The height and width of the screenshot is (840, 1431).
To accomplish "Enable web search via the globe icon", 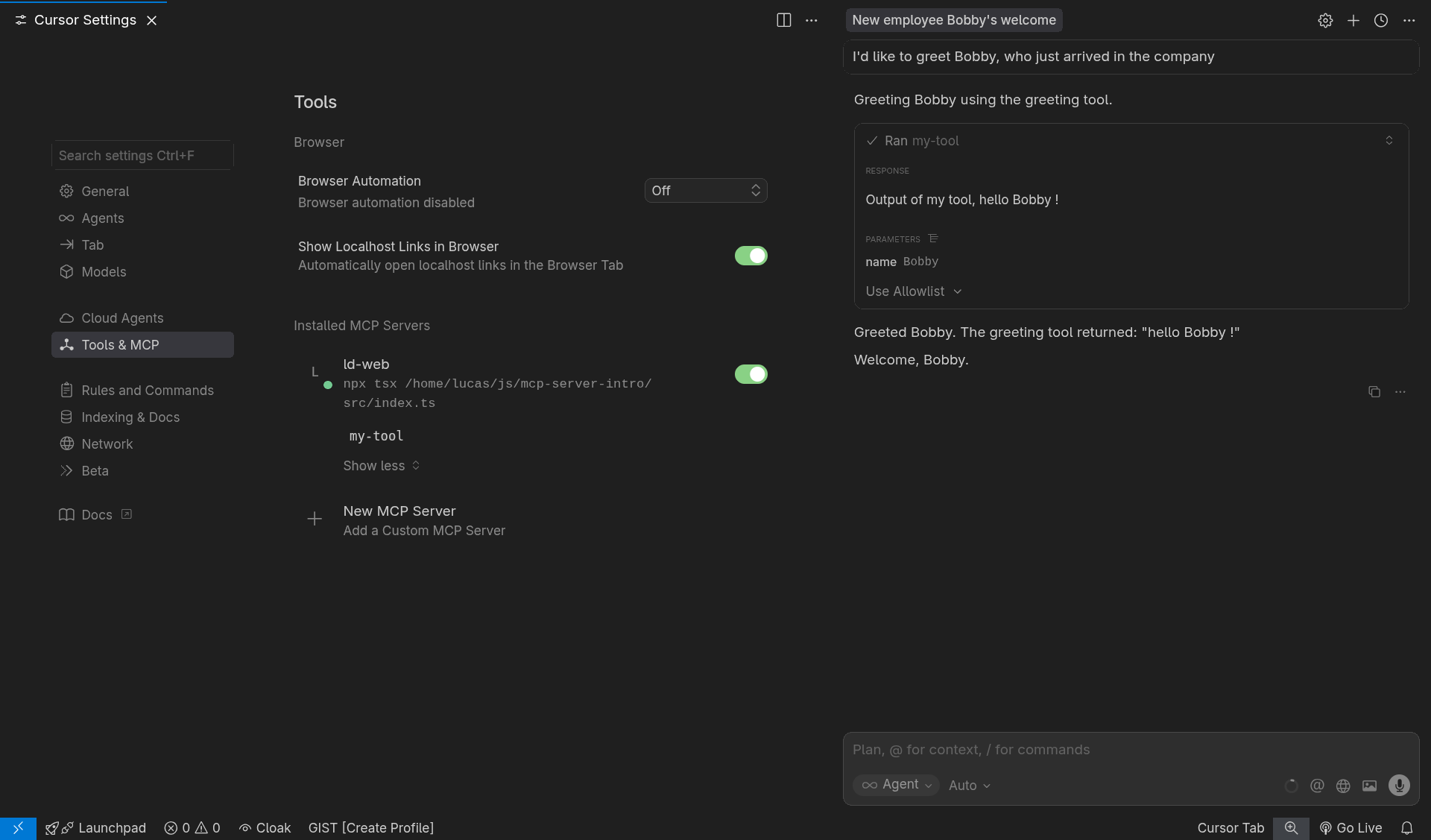I will [x=1343, y=786].
